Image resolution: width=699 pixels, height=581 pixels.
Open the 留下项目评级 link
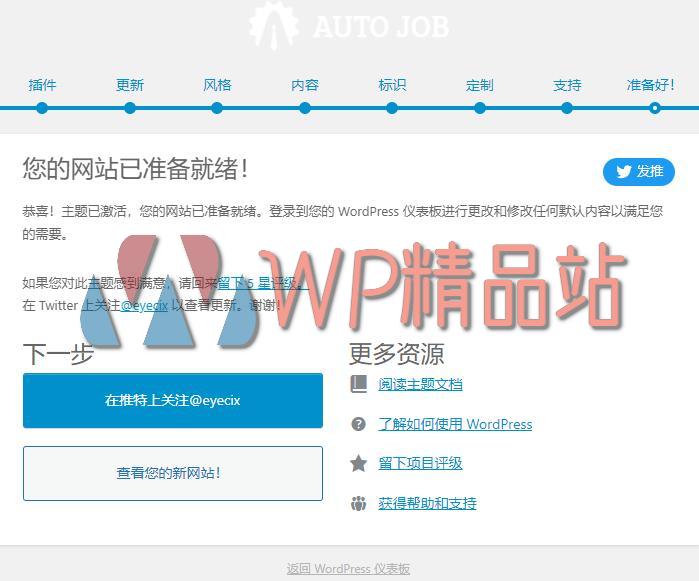coord(420,463)
